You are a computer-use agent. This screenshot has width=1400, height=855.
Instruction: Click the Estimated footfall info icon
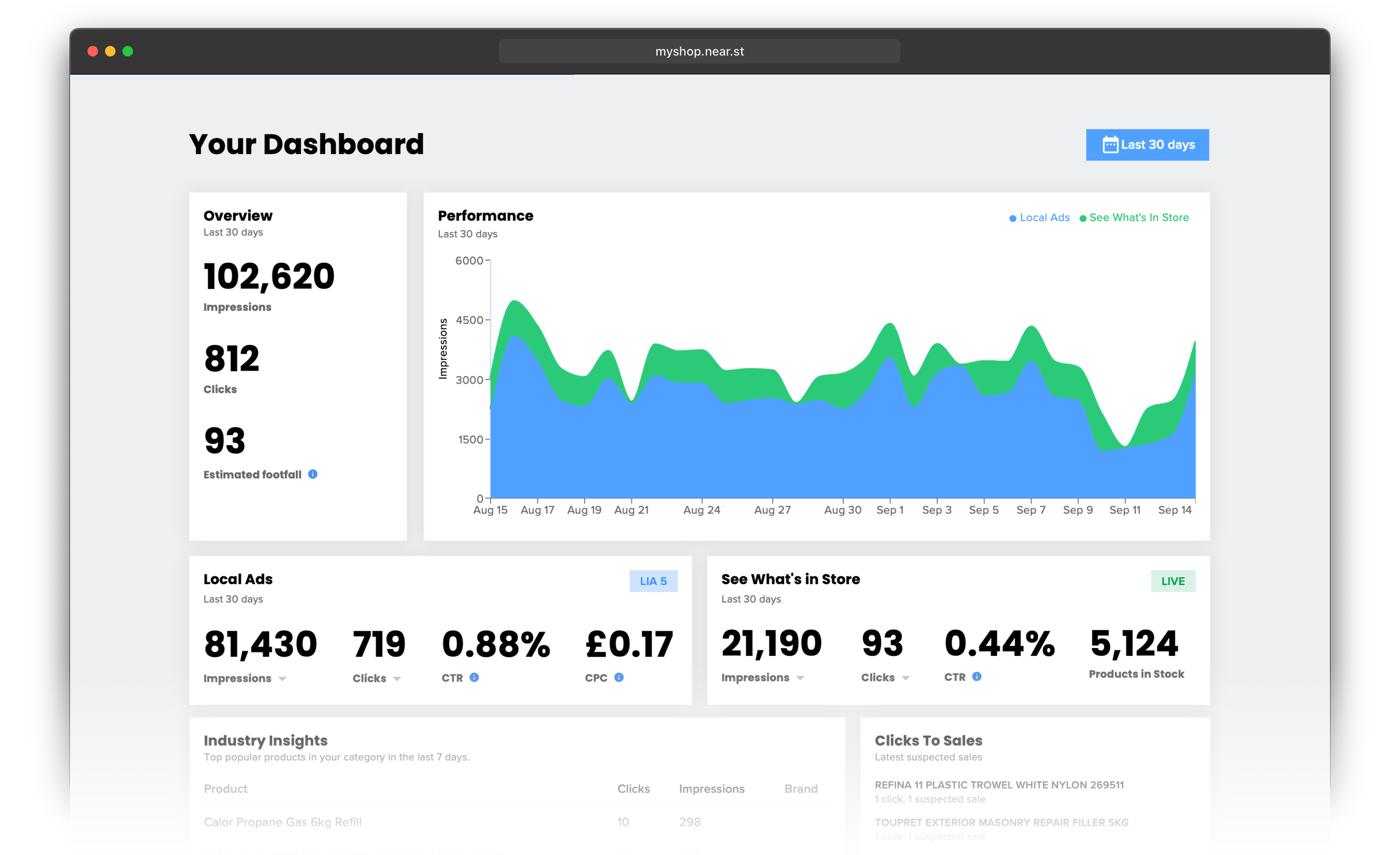tap(312, 474)
